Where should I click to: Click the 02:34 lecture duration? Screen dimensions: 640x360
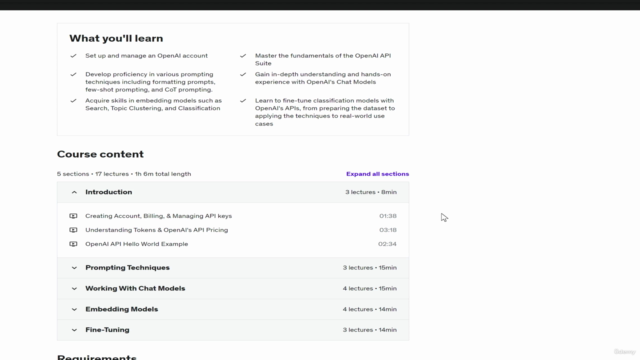point(387,244)
